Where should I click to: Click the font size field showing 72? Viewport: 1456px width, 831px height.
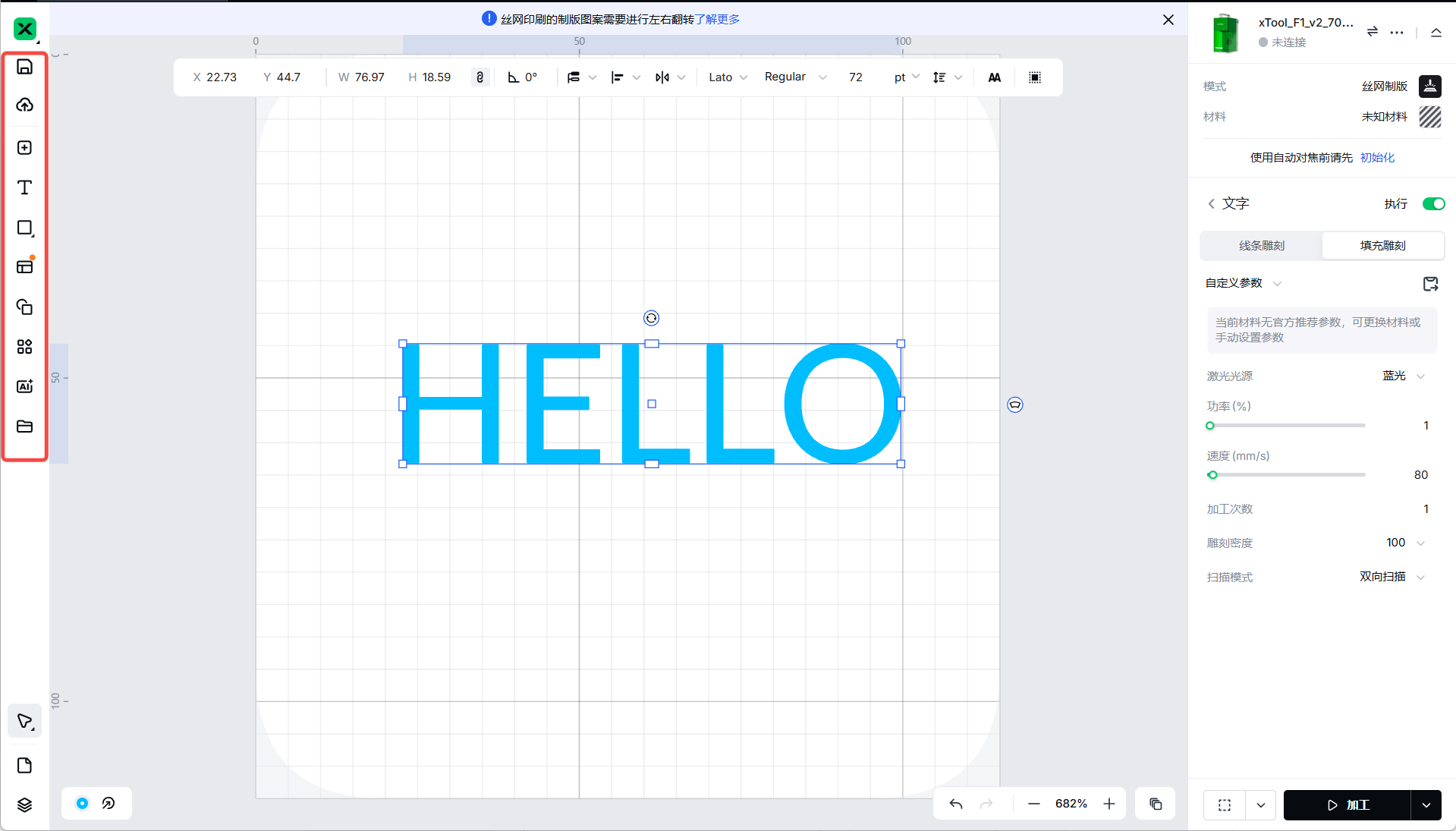click(856, 77)
